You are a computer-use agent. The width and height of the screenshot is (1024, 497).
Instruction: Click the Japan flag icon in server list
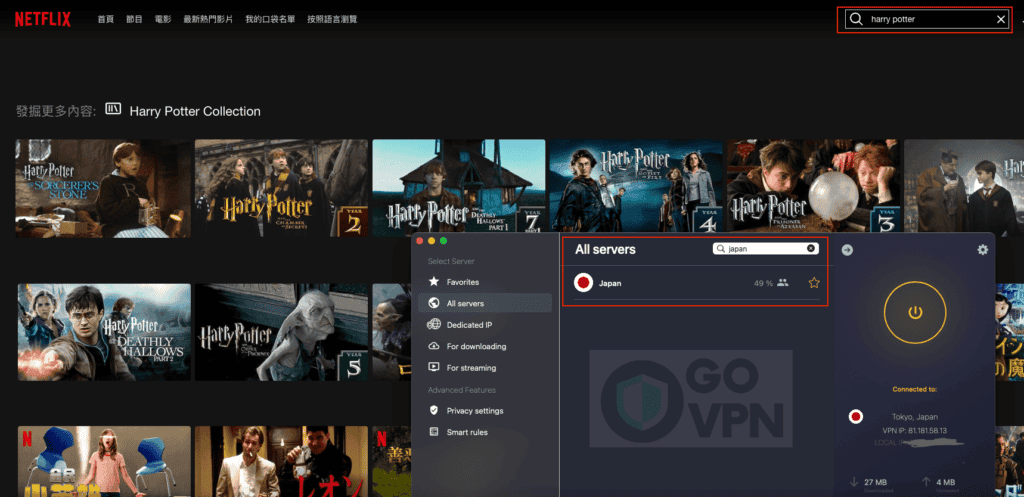point(583,283)
